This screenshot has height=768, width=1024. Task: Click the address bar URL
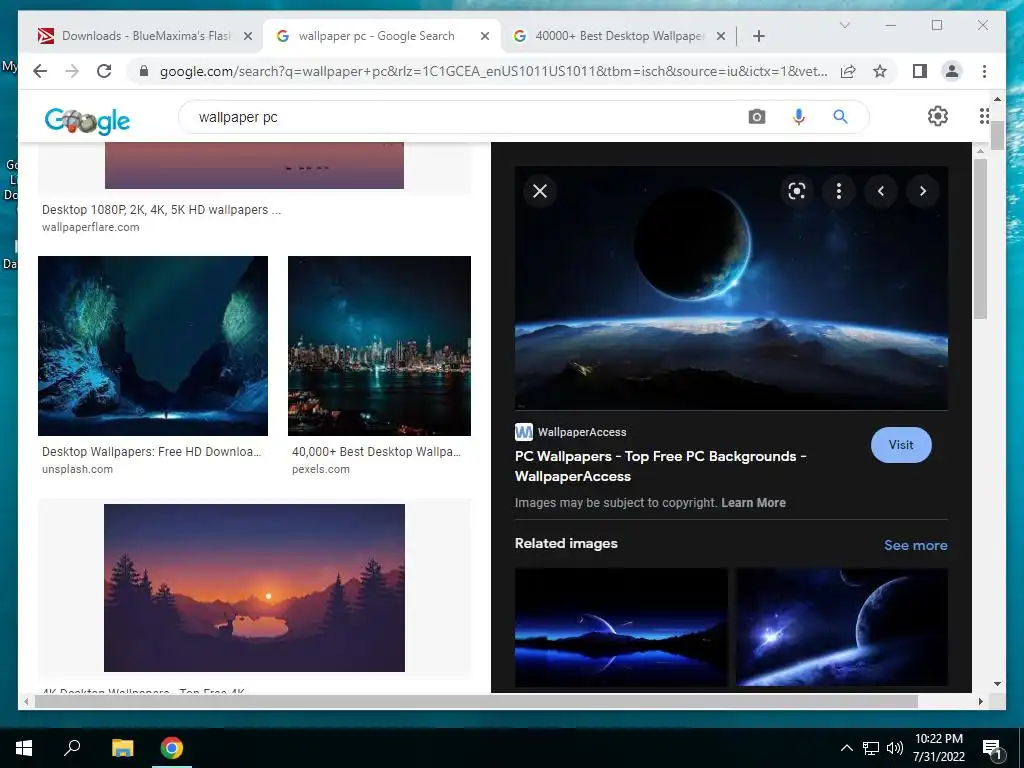493,71
